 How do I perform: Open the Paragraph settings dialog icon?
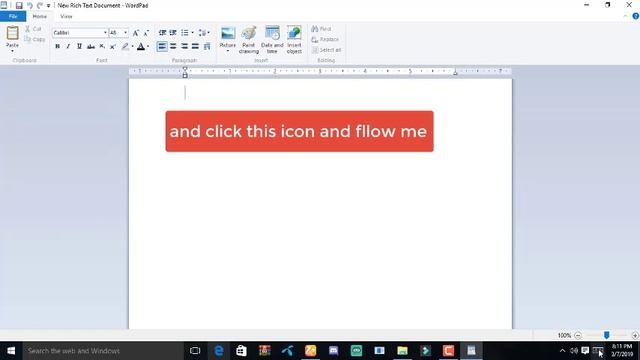(x=207, y=47)
